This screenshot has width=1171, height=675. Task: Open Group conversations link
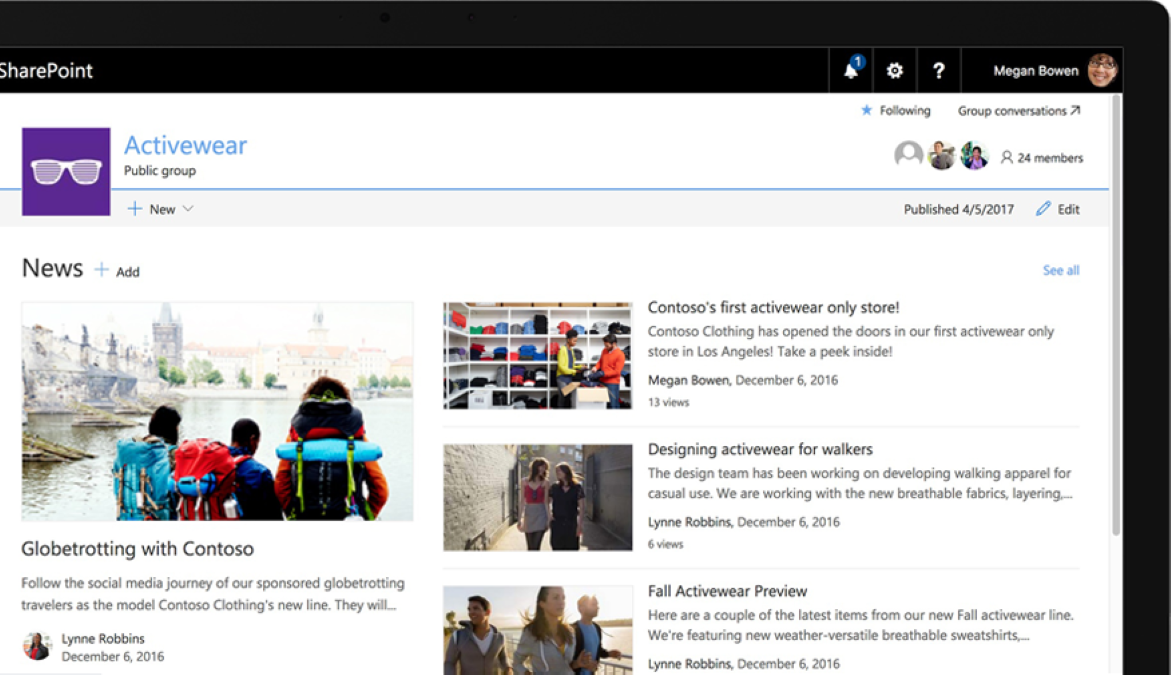[x=1019, y=111]
